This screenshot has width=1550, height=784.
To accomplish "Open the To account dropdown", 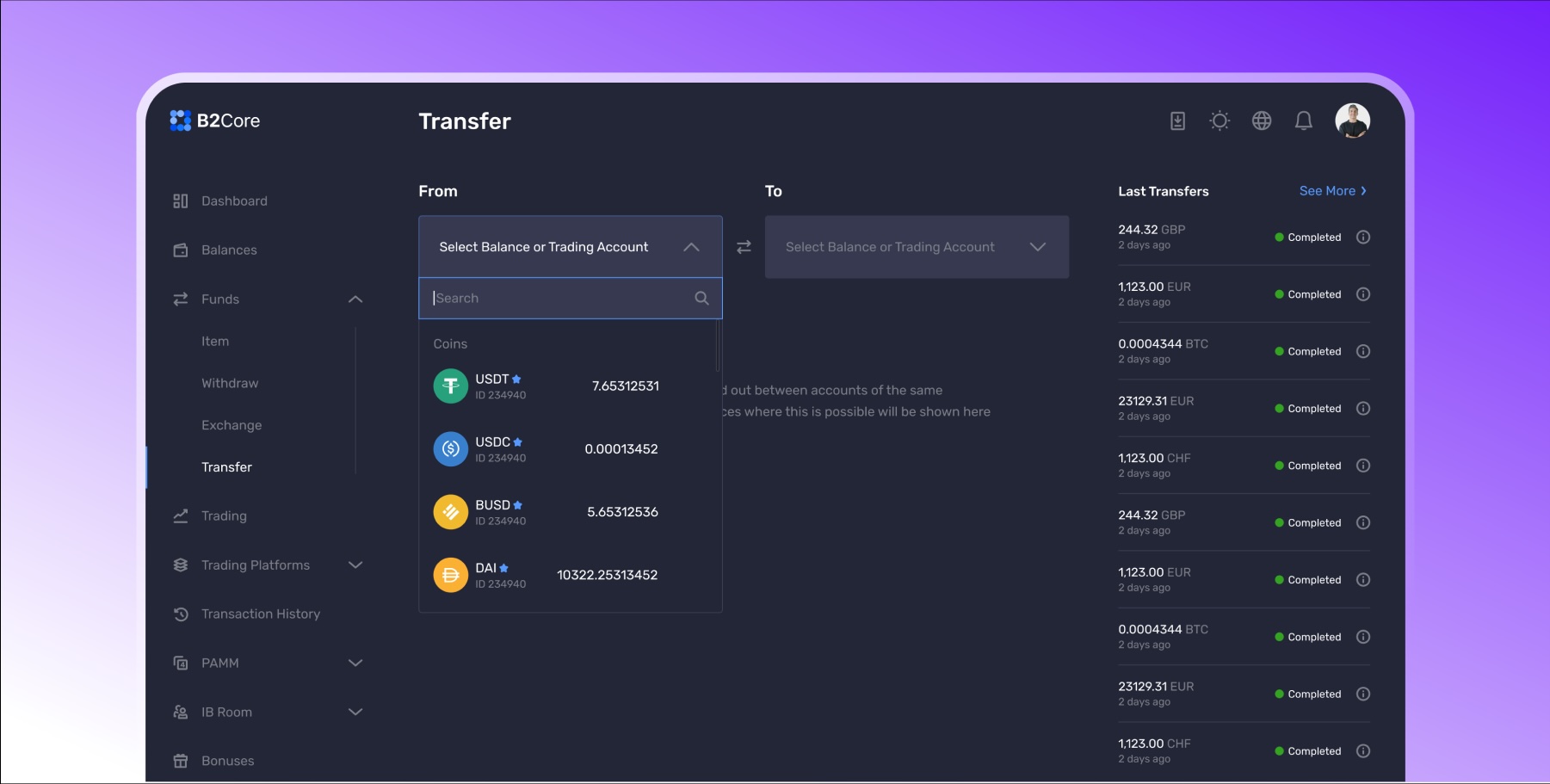I will (x=917, y=247).
